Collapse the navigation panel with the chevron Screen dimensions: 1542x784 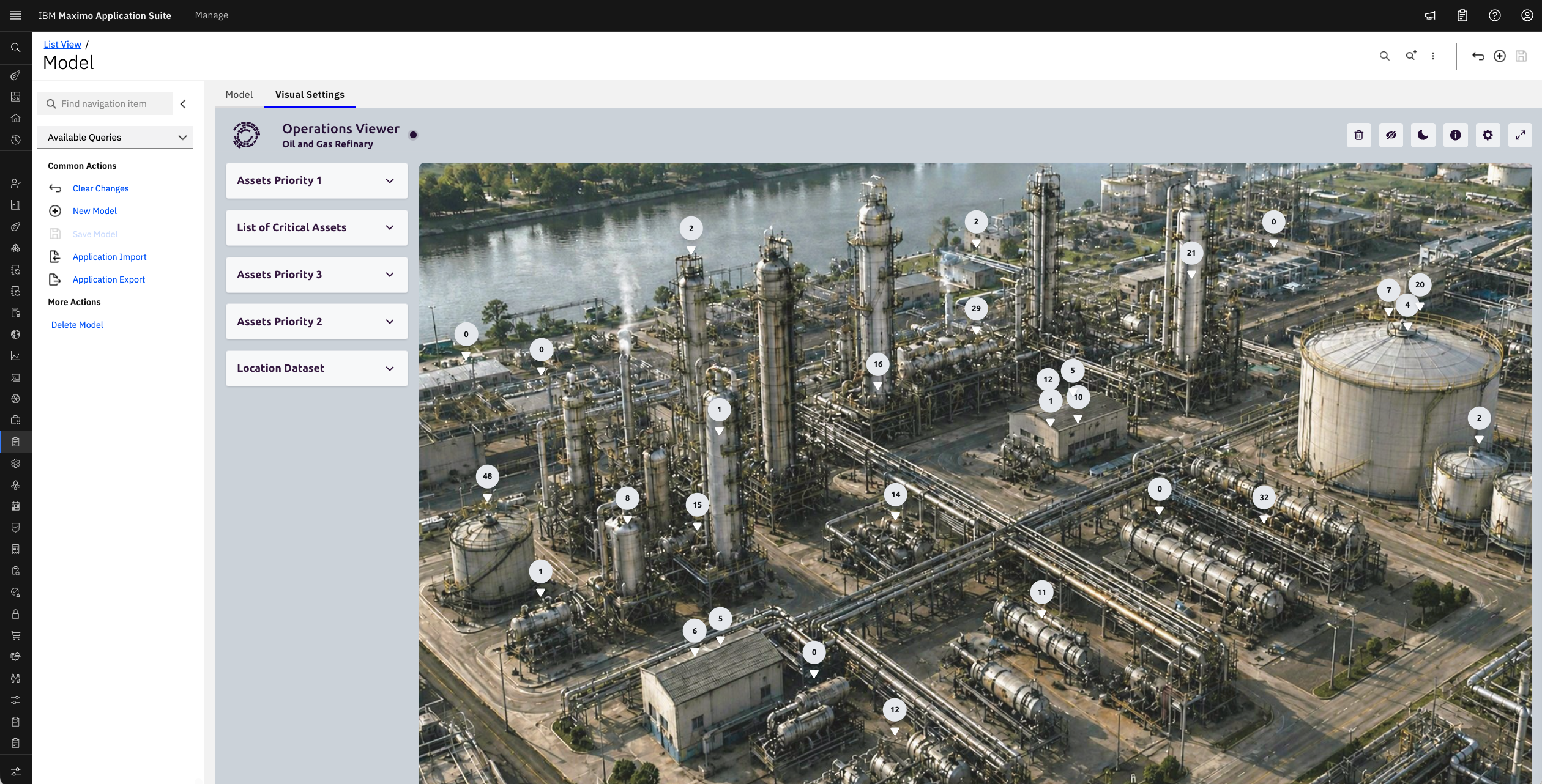[x=183, y=104]
